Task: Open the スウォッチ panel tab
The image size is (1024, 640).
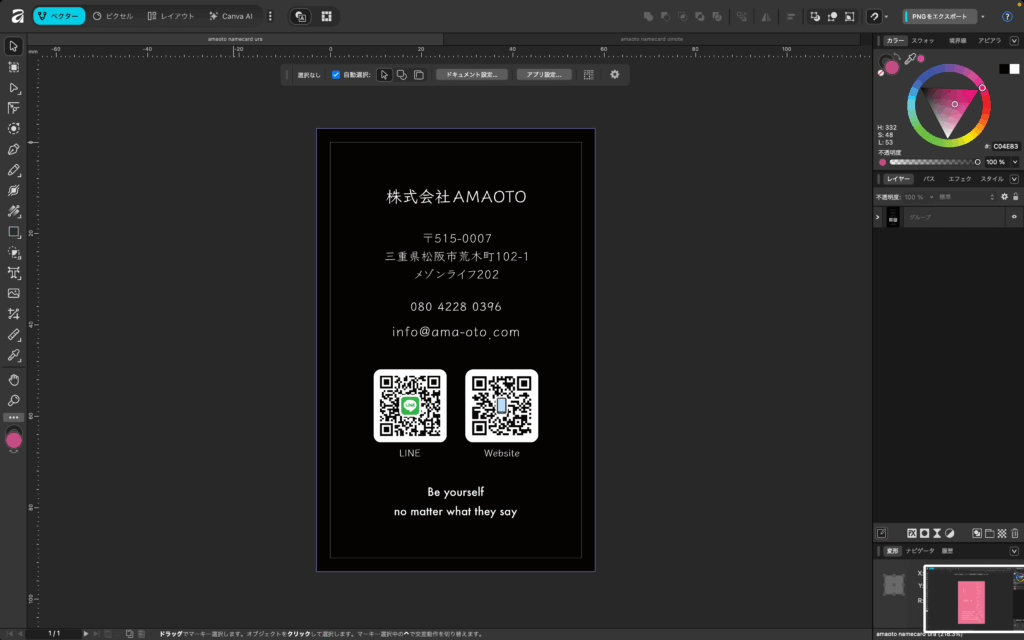Action: [x=923, y=40]
